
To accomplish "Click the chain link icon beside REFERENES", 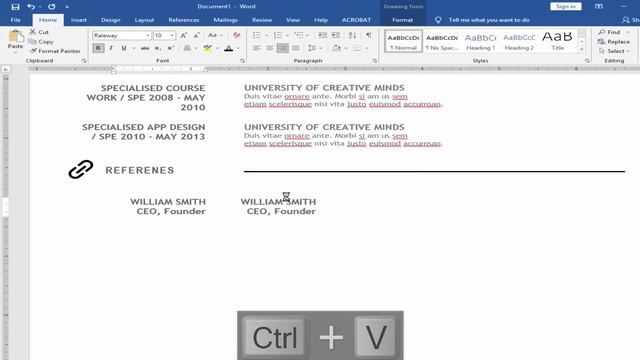I will [81, 169].
